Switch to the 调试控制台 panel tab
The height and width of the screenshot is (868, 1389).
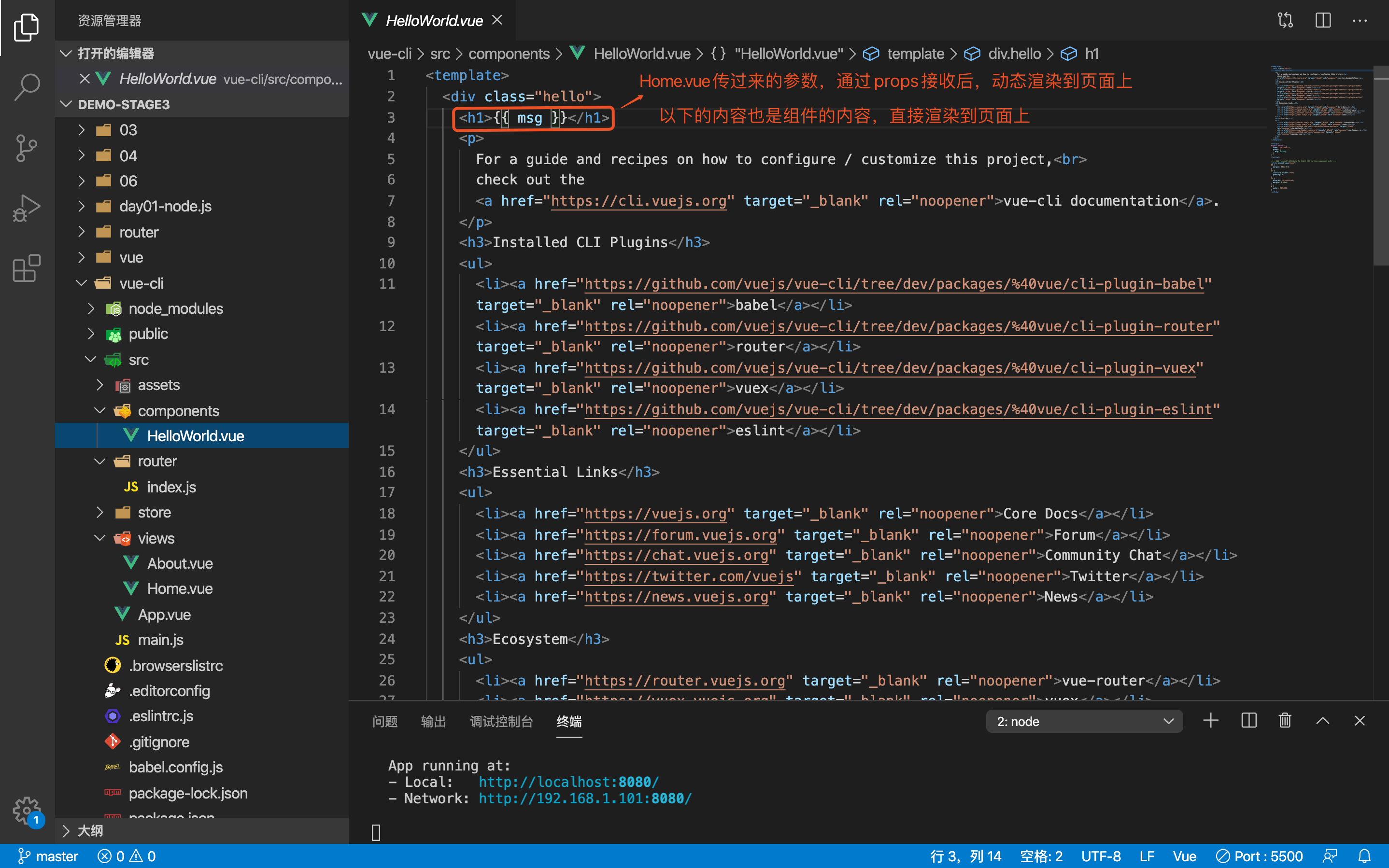click(x=501, y=722)
